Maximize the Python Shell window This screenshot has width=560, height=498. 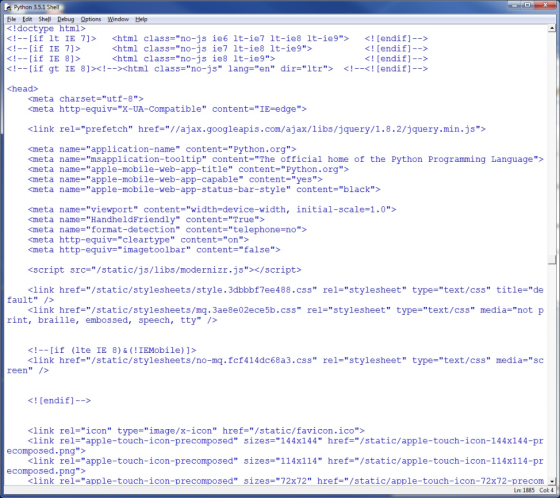(528, 5)
